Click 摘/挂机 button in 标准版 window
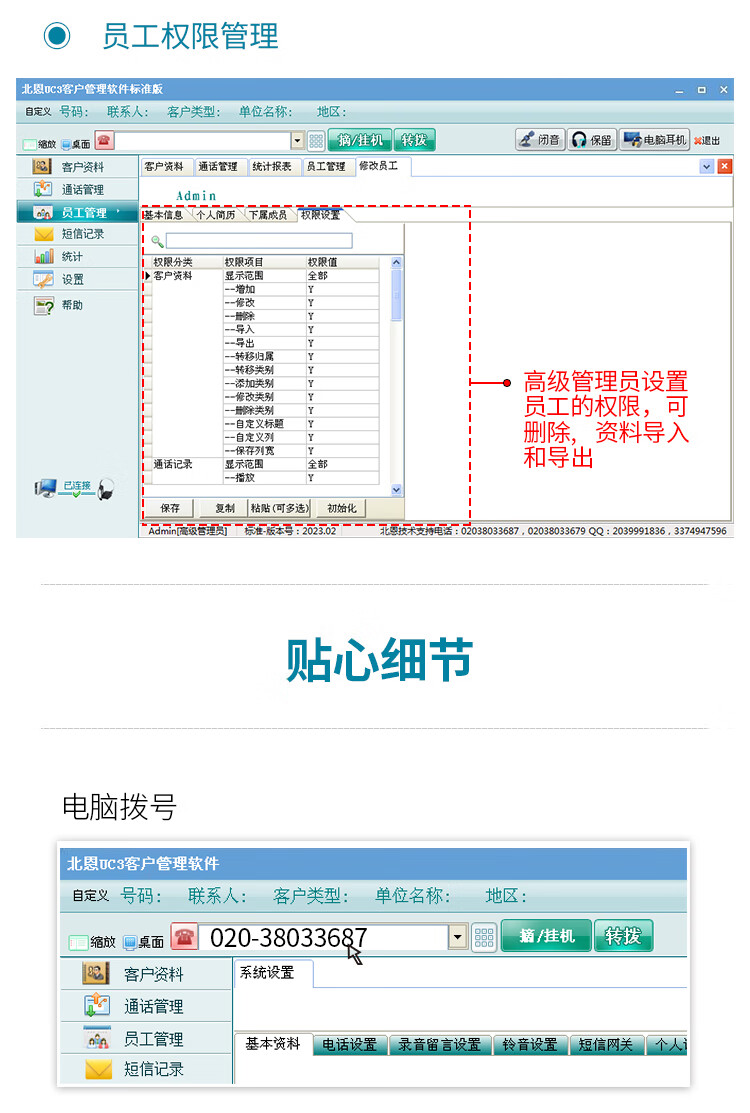Viewport: 750px width, 1113px height. [360, 140]
